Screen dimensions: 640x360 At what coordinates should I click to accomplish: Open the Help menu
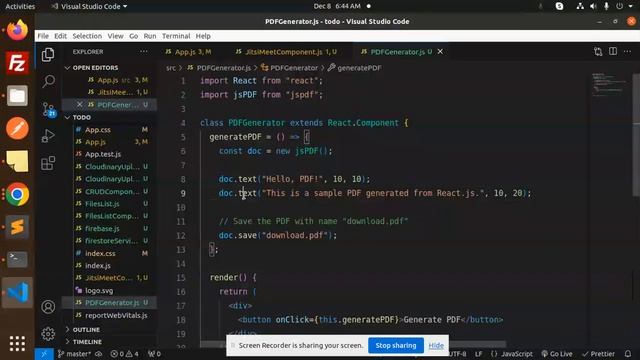click(x=203, y=36)
